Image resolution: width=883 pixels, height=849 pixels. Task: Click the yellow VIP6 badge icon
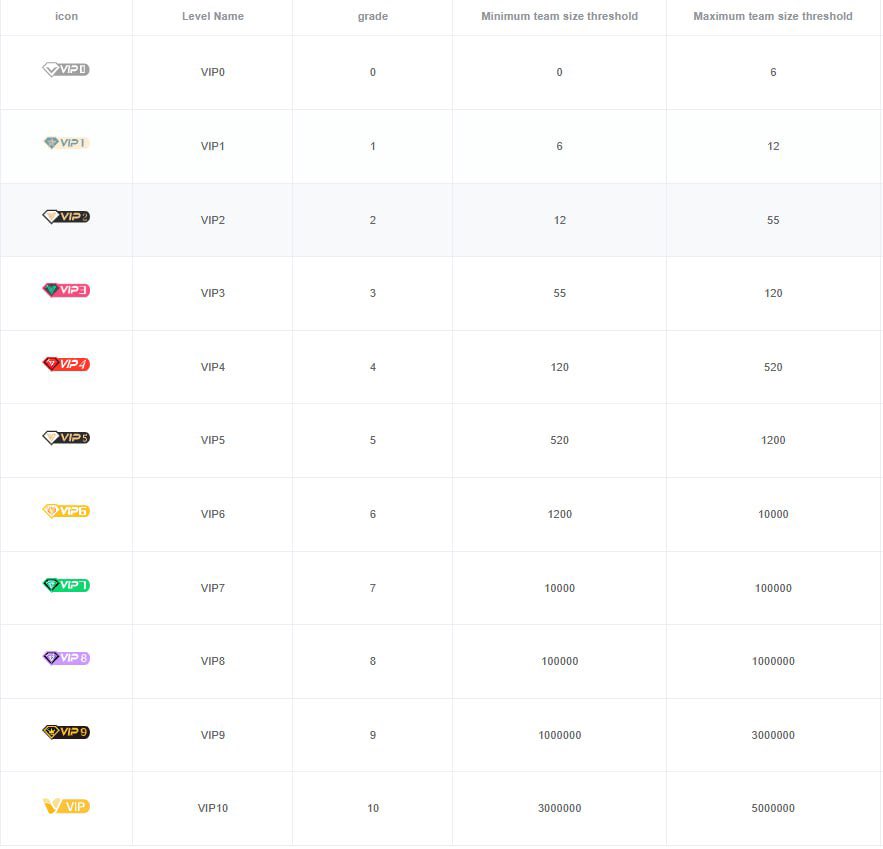point(66,510)
